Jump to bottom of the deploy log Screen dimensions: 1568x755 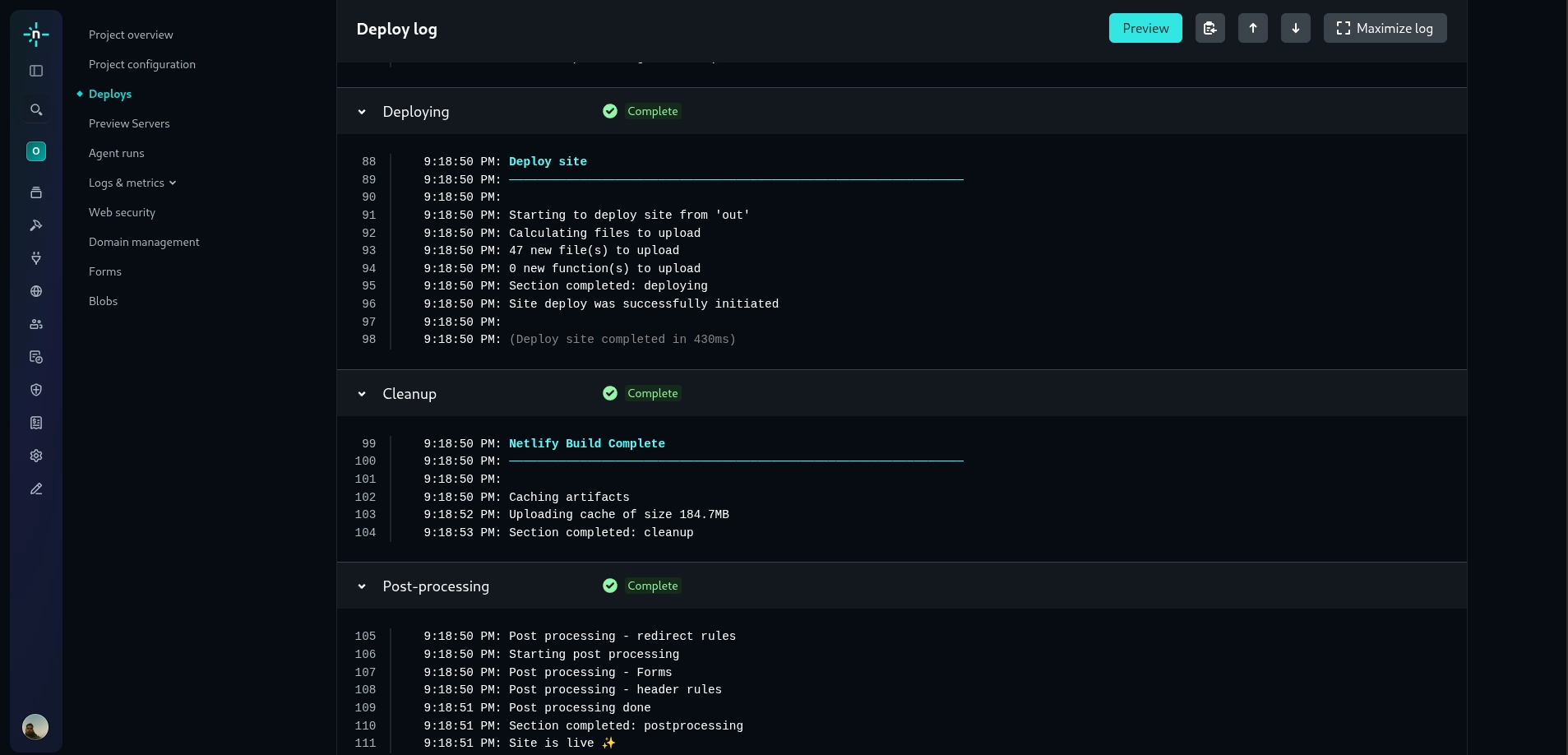[1297, 28]
